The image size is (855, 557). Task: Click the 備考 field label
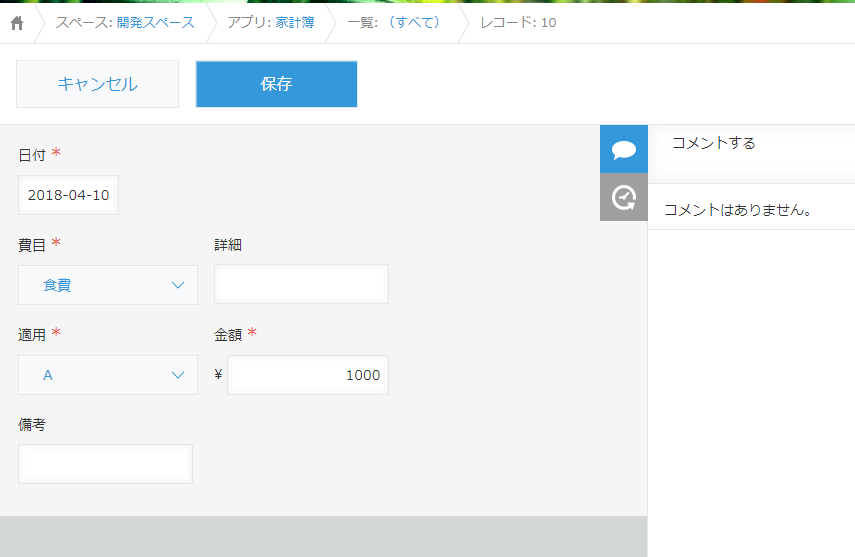pos(32,425)
